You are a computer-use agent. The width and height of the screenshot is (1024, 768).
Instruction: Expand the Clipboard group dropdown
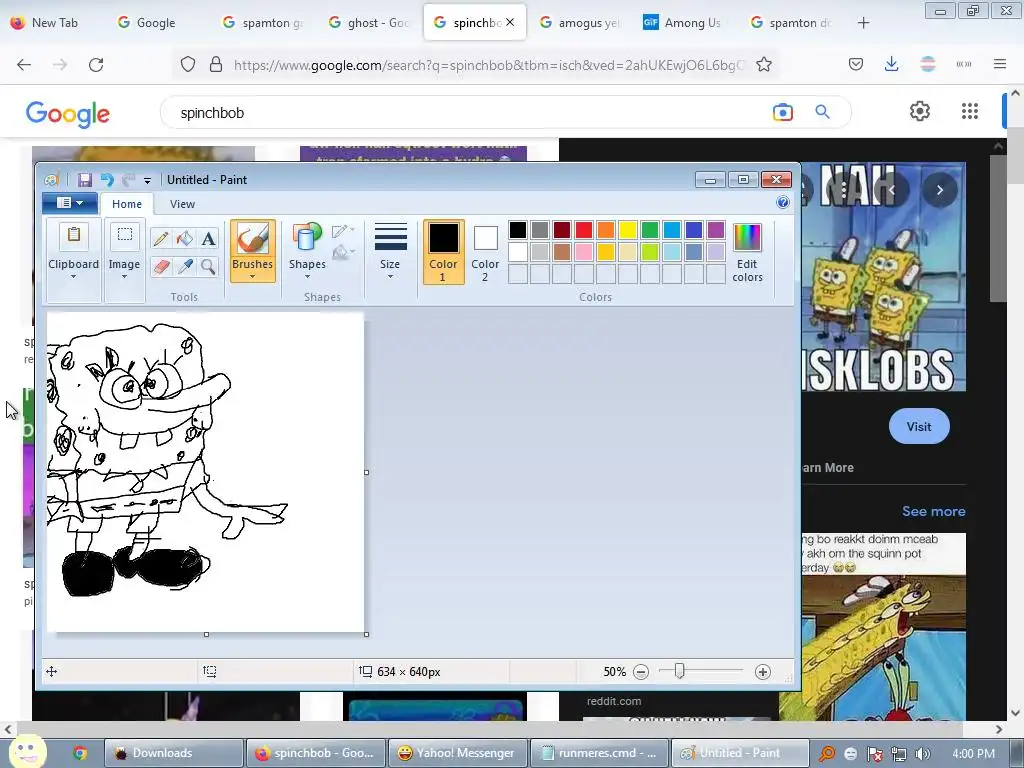click(74, 277)
